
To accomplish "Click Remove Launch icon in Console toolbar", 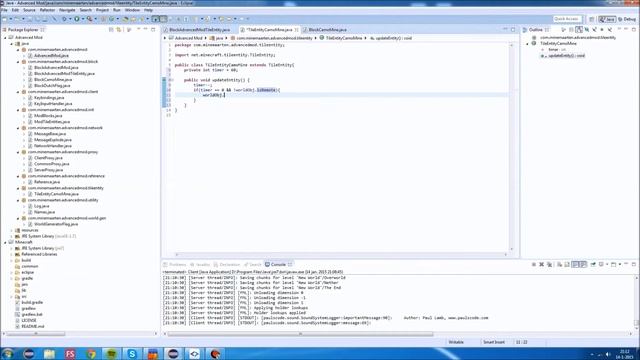I will click(x=542, y=264).
